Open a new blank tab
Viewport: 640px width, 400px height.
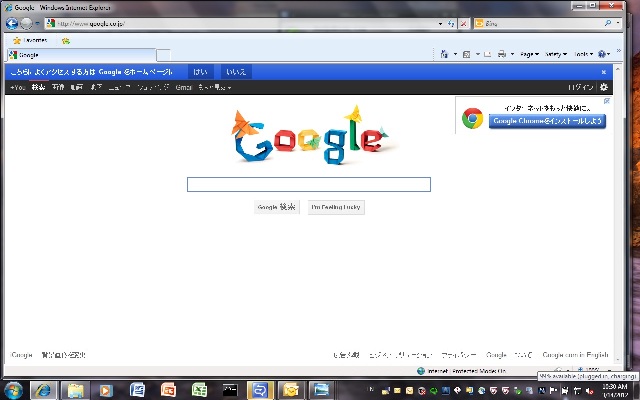163,55
